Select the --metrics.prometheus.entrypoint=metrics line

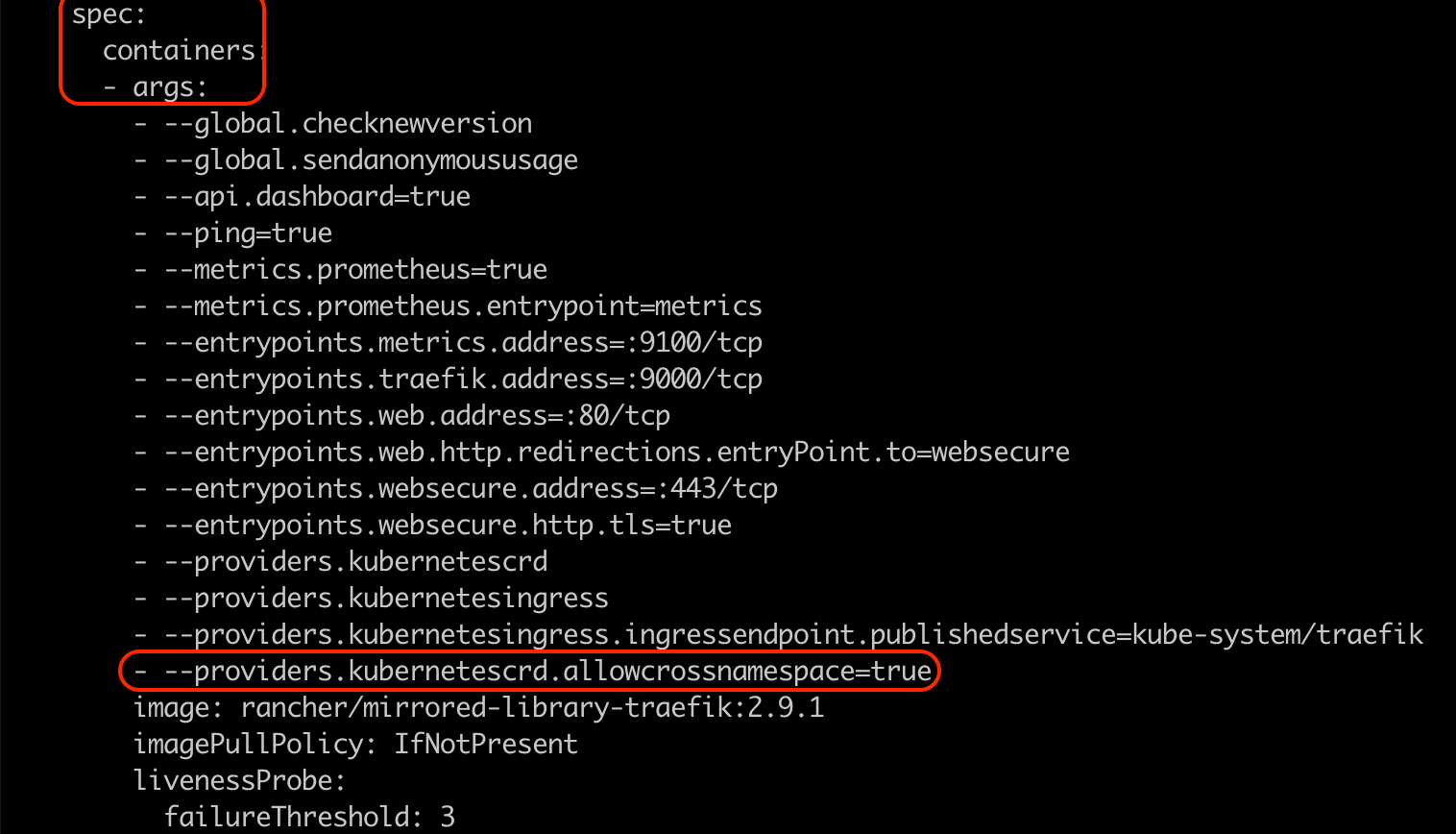(463, 307)
